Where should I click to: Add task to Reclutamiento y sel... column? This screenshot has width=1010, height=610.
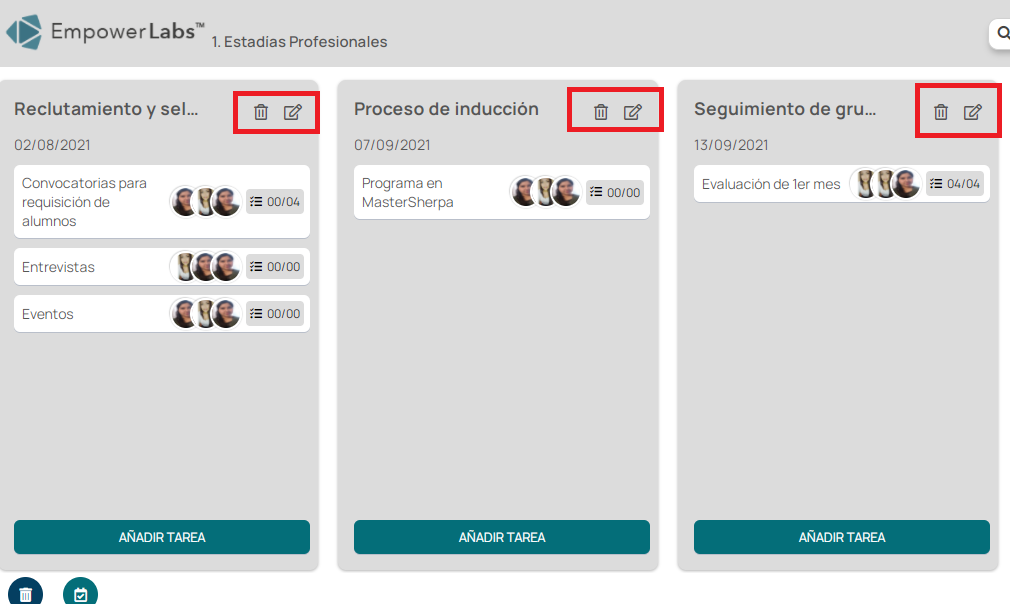(162, 537)
